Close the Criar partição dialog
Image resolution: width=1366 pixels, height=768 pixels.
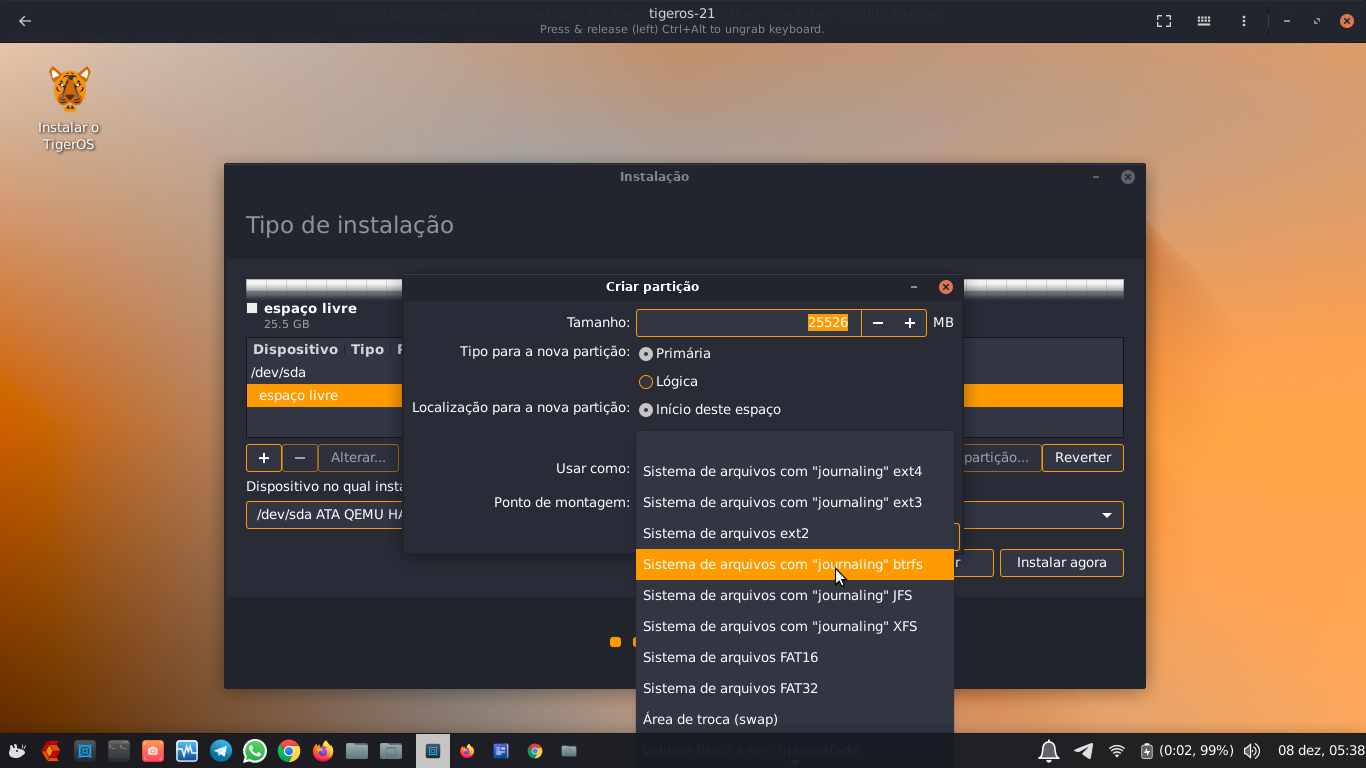click(x=945, y=287)
